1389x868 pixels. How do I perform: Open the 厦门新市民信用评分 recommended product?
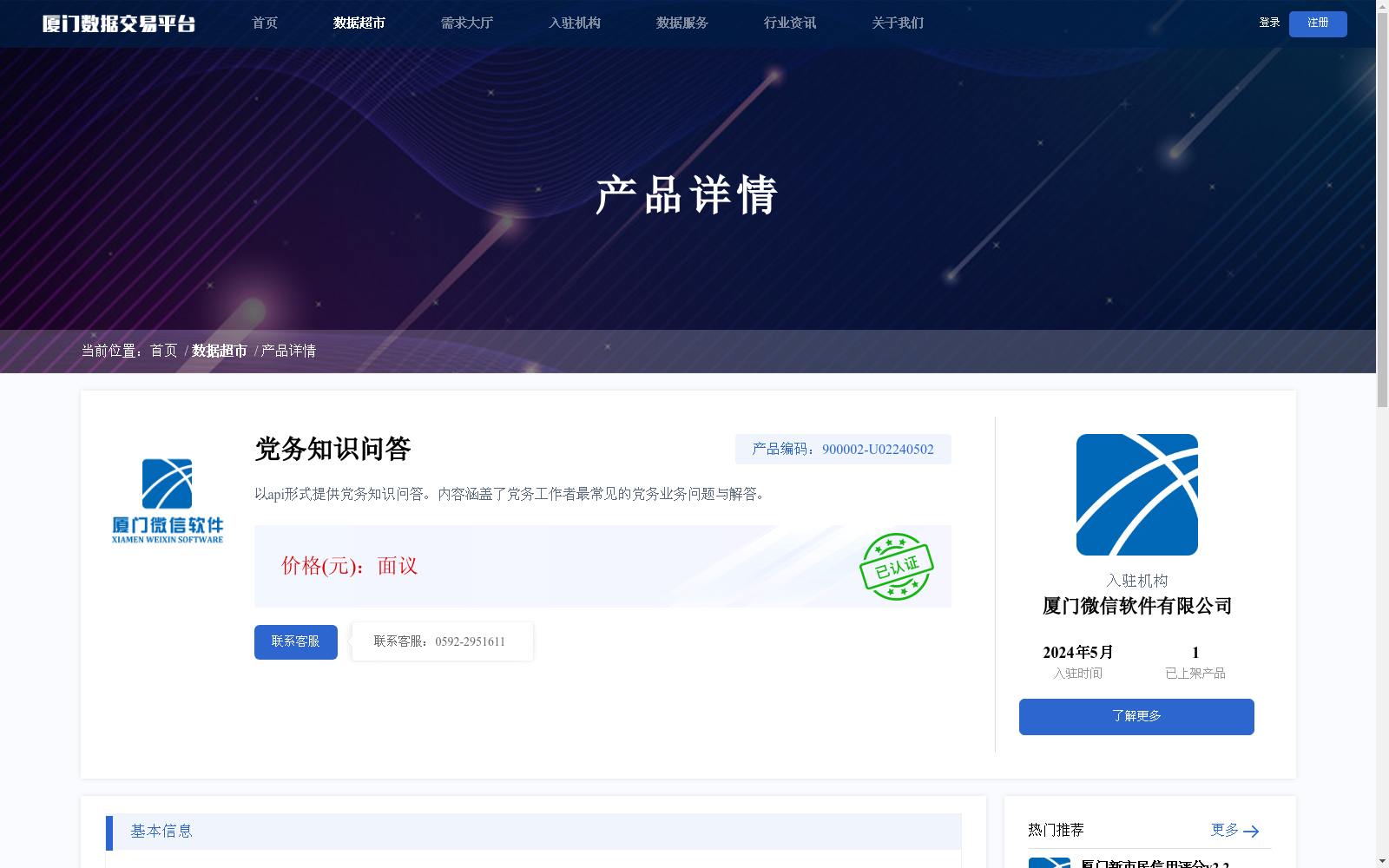[1155, 864]
